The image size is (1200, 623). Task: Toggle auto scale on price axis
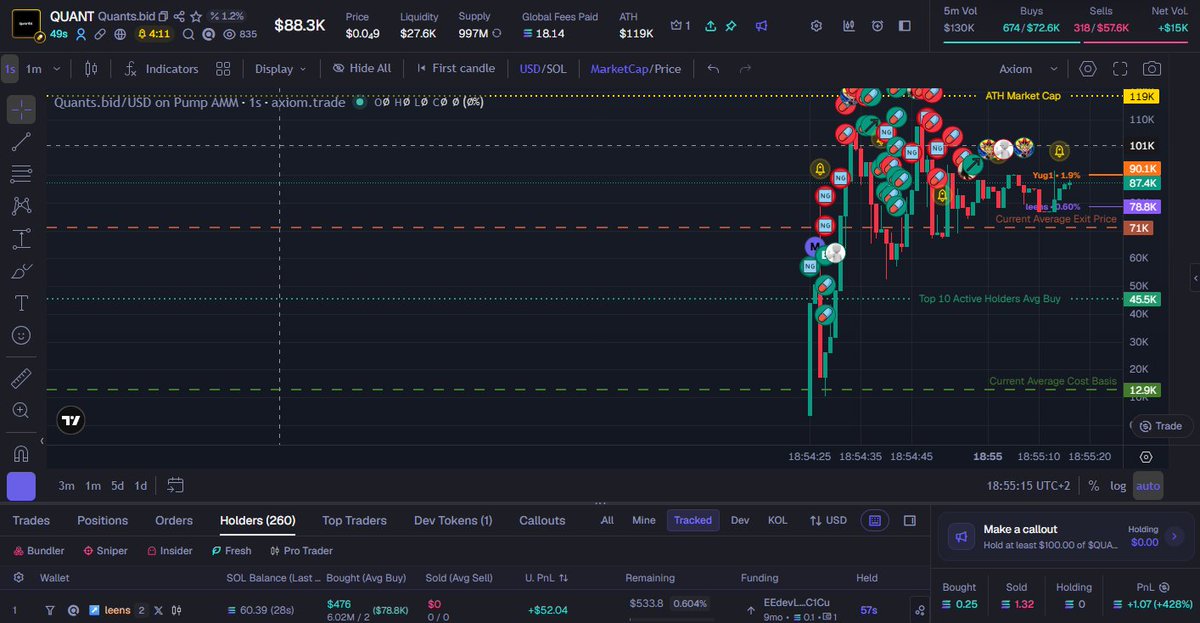coord(1148,486)
